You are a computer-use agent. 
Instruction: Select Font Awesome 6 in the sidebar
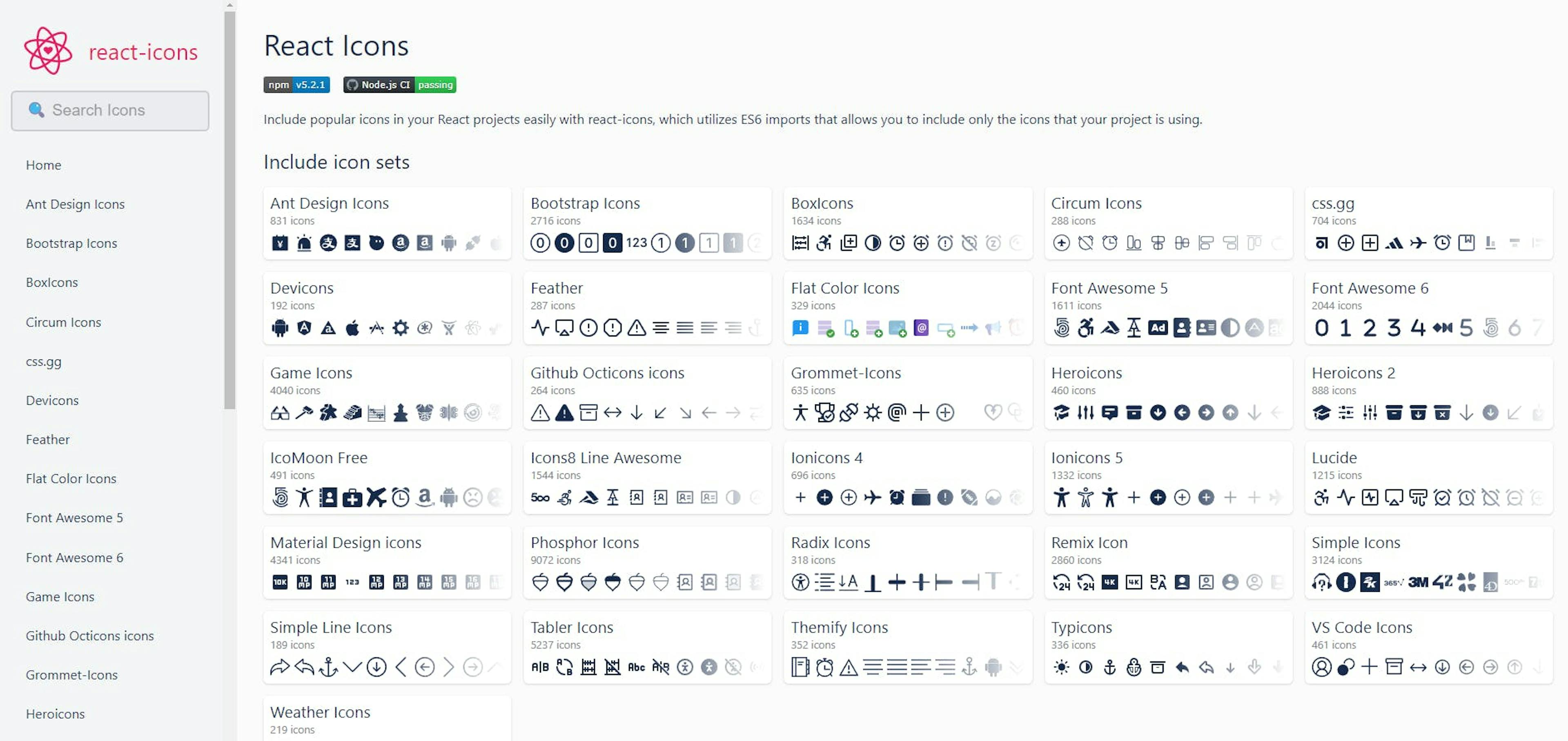[x=74, y=558]
